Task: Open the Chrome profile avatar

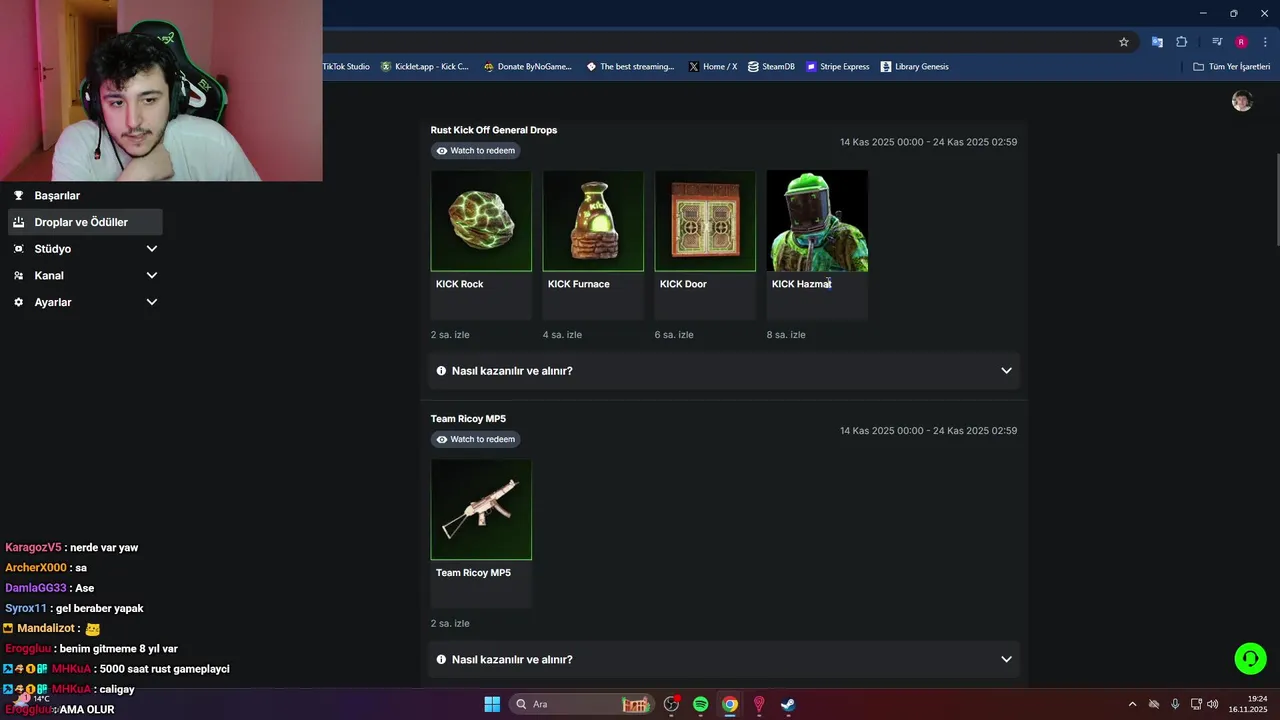Action: pos(1241,42)
